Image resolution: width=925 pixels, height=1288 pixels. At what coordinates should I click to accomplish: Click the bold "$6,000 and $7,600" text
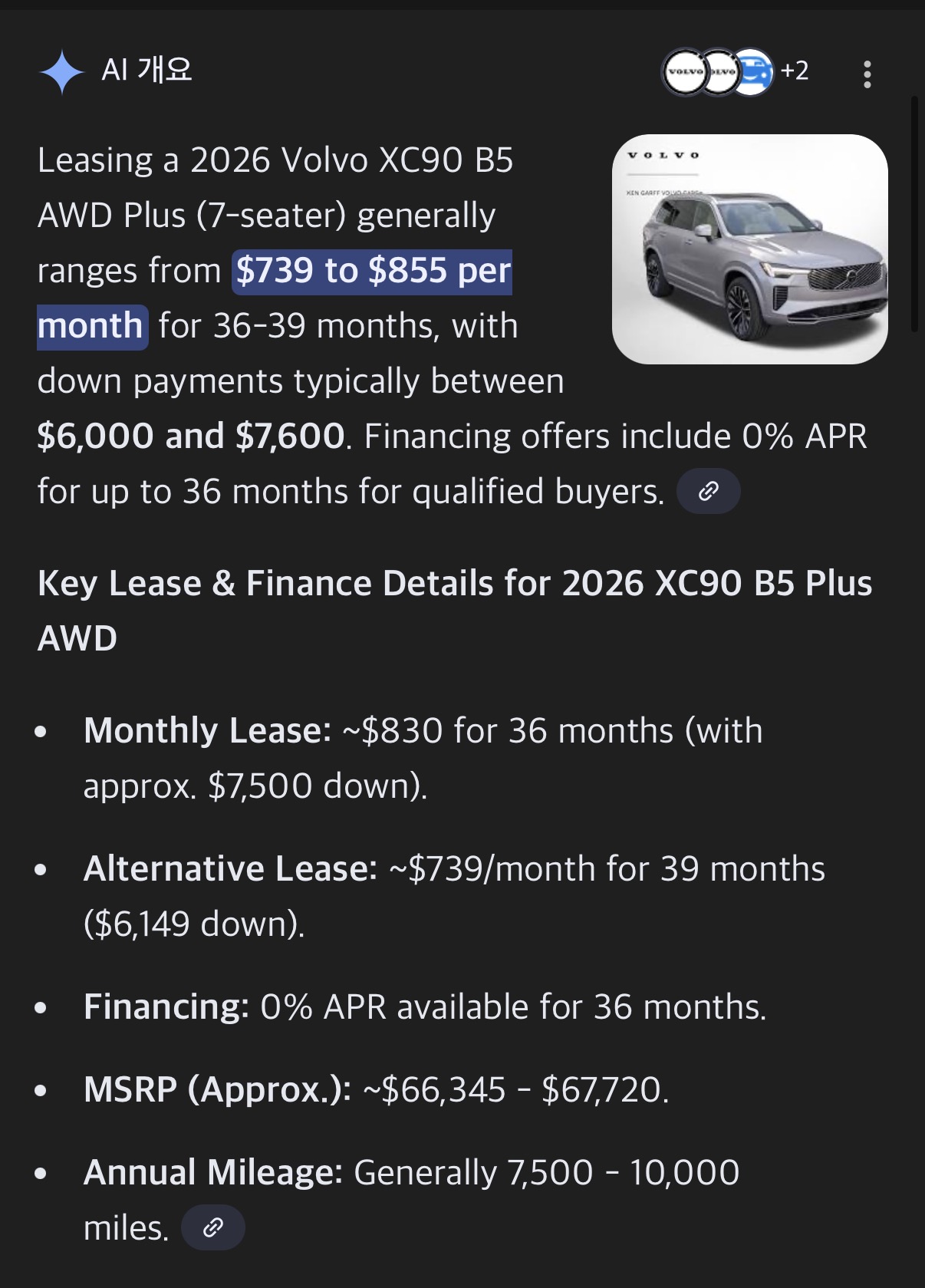pos(191,436)
